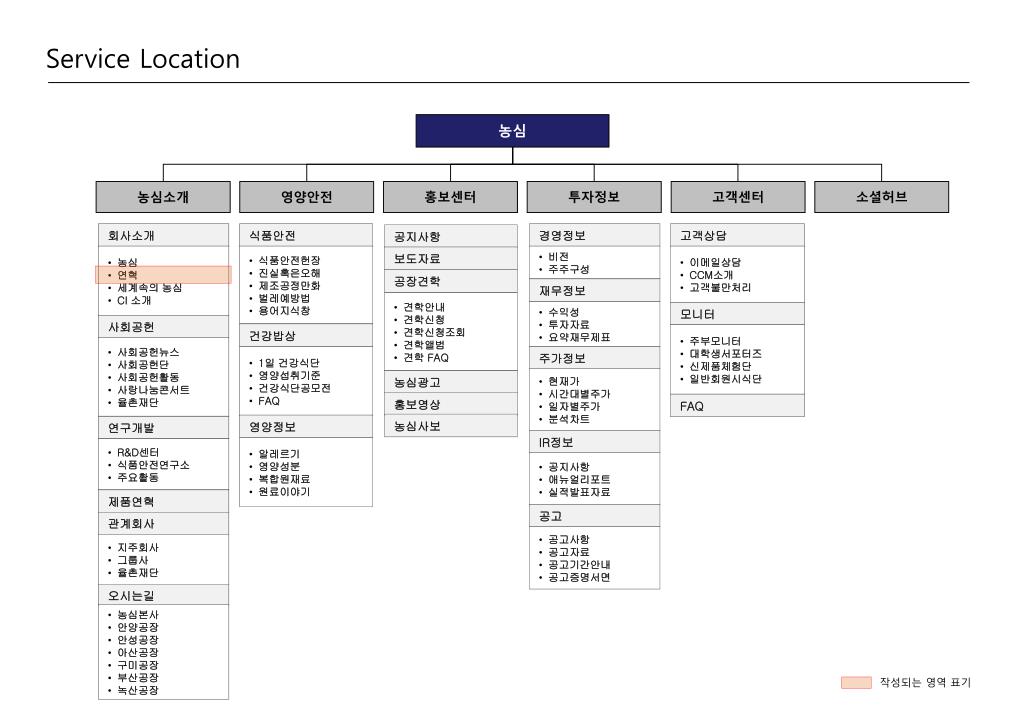The height and width of the screenshot is (708, 1023).
Task: Click the 그룹사 item
Action: click(x=132, y=561)
